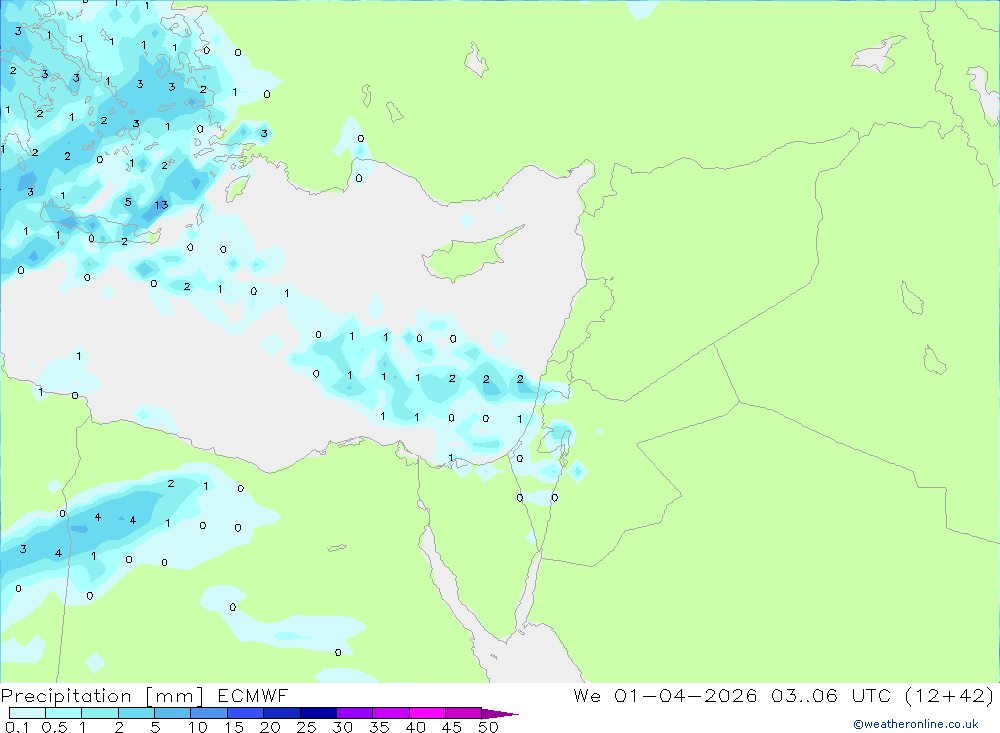
Task: Click the 10–15 mm legend swatch
Action: click(209, 713)
